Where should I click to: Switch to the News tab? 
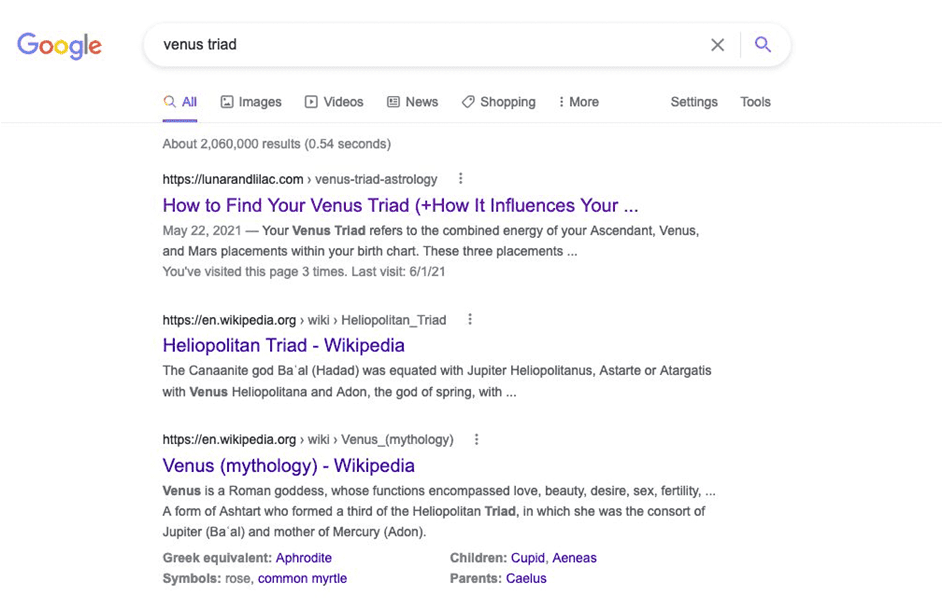click(412, 102)
